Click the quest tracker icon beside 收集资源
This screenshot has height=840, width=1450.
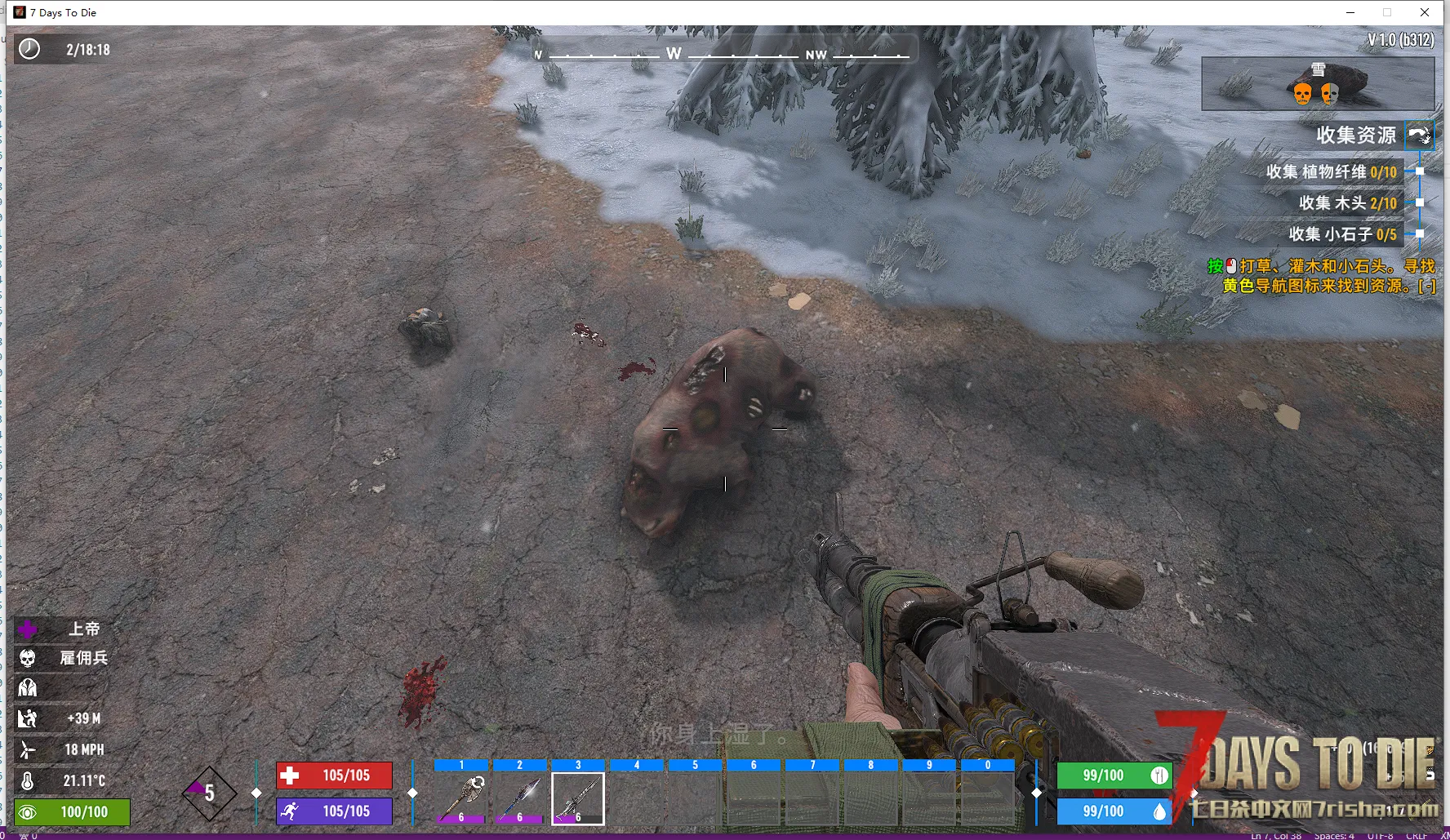tap(1419, 135)
